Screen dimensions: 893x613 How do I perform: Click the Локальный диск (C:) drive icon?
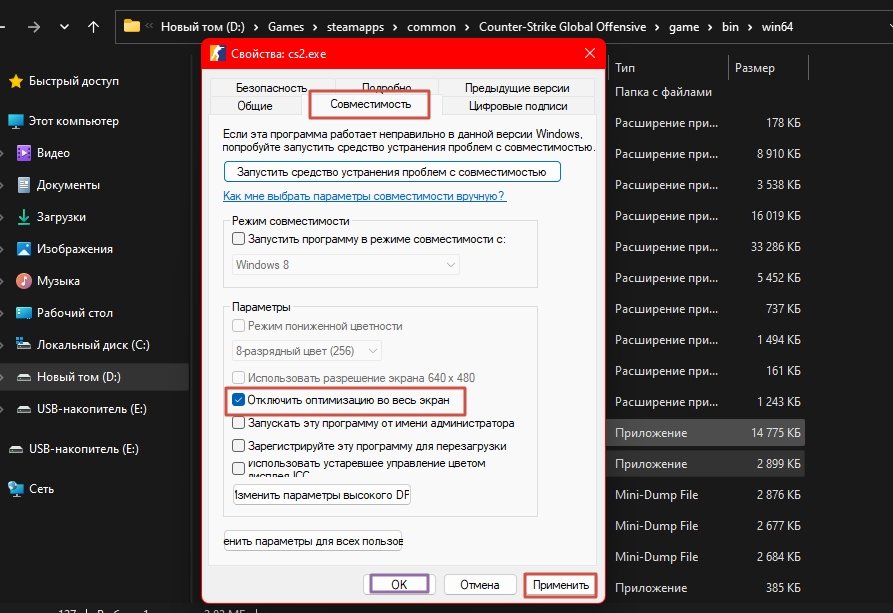click(x=23, y=344)
